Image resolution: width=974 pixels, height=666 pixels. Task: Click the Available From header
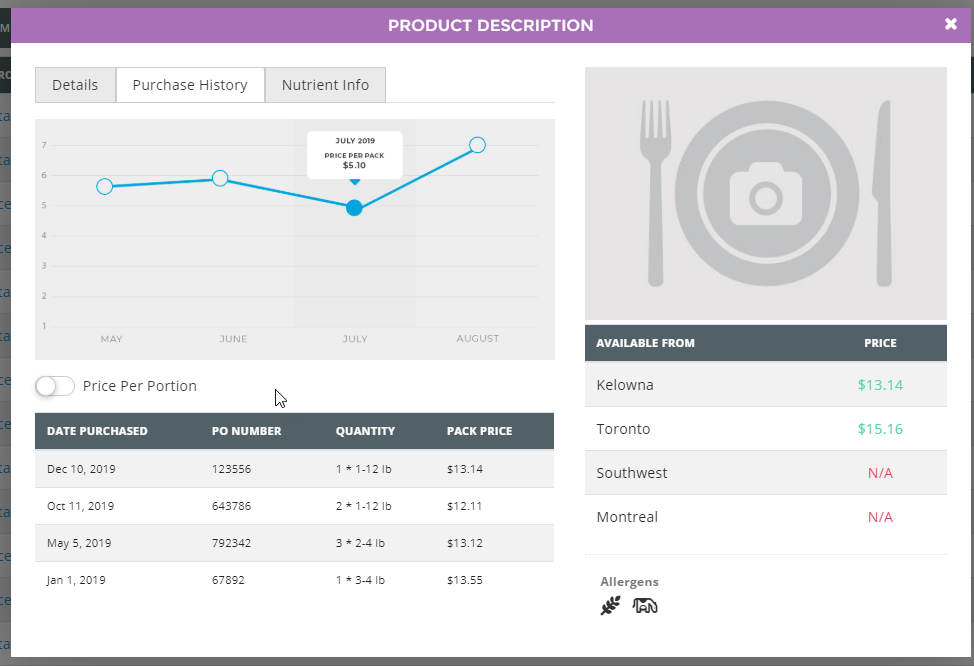click(x=645, y=343)
